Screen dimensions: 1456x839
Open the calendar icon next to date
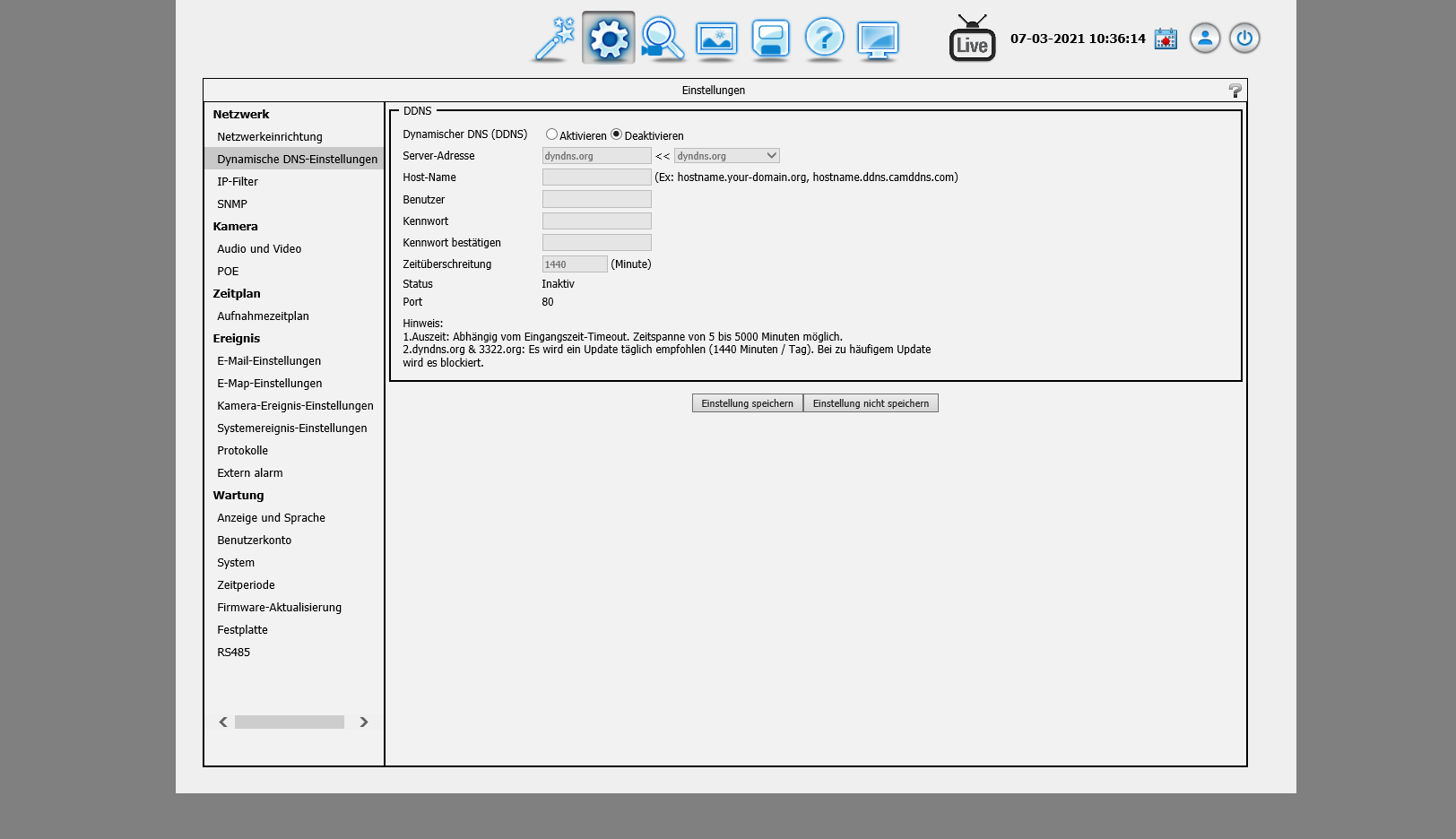(x=1166, y=39)
